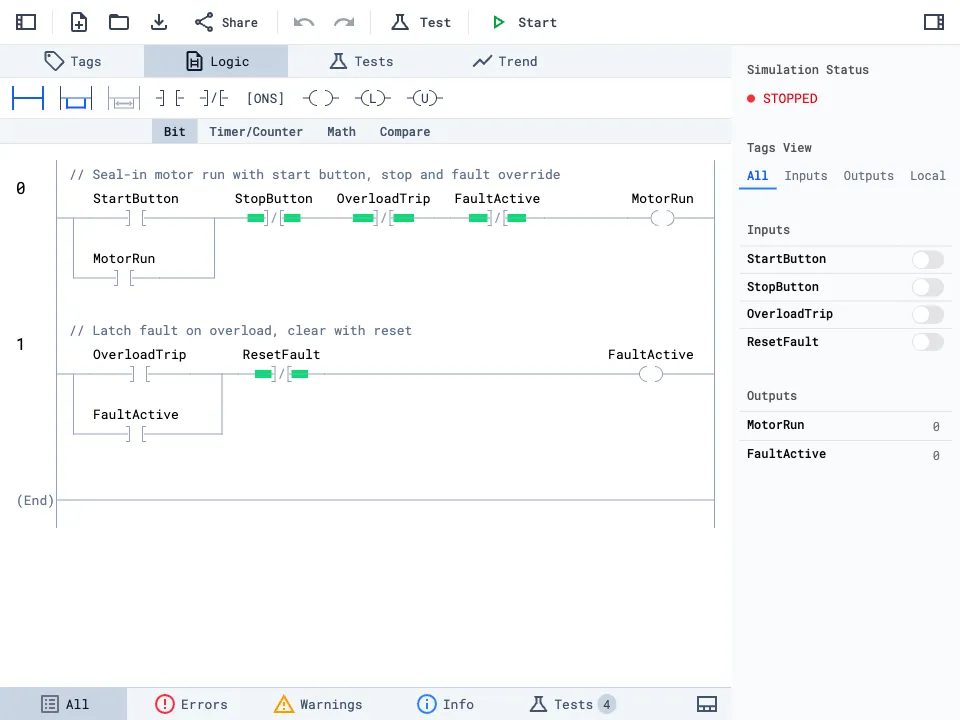960x720 pixels.
Task: Insert a new rung
Action: 28,98
